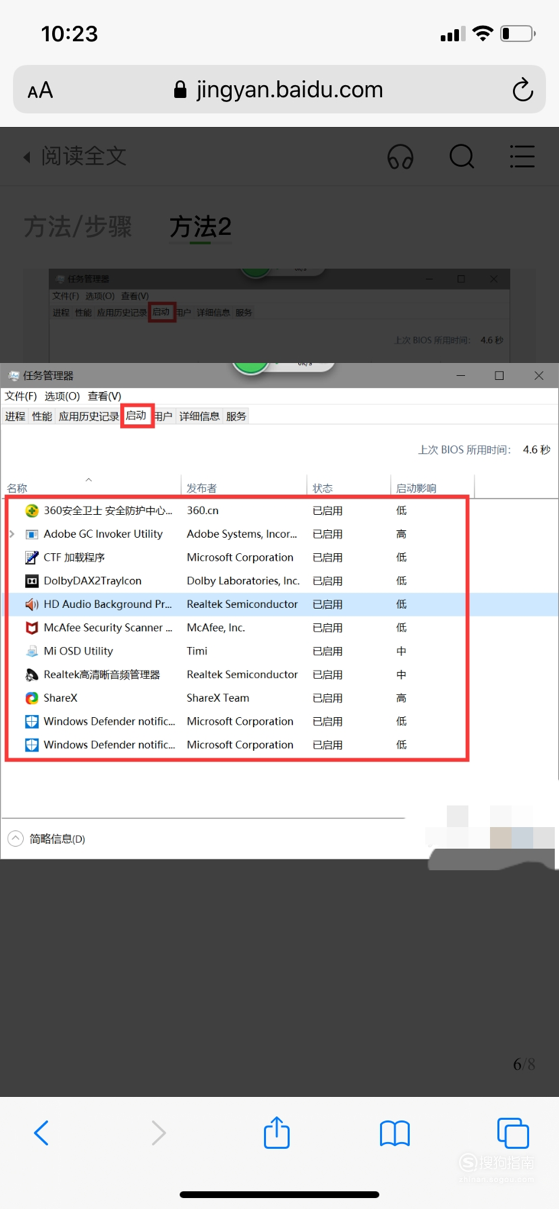Switch to the 性能 tab
Viewport: 559px width, 1209px height.
coord(42,416)
